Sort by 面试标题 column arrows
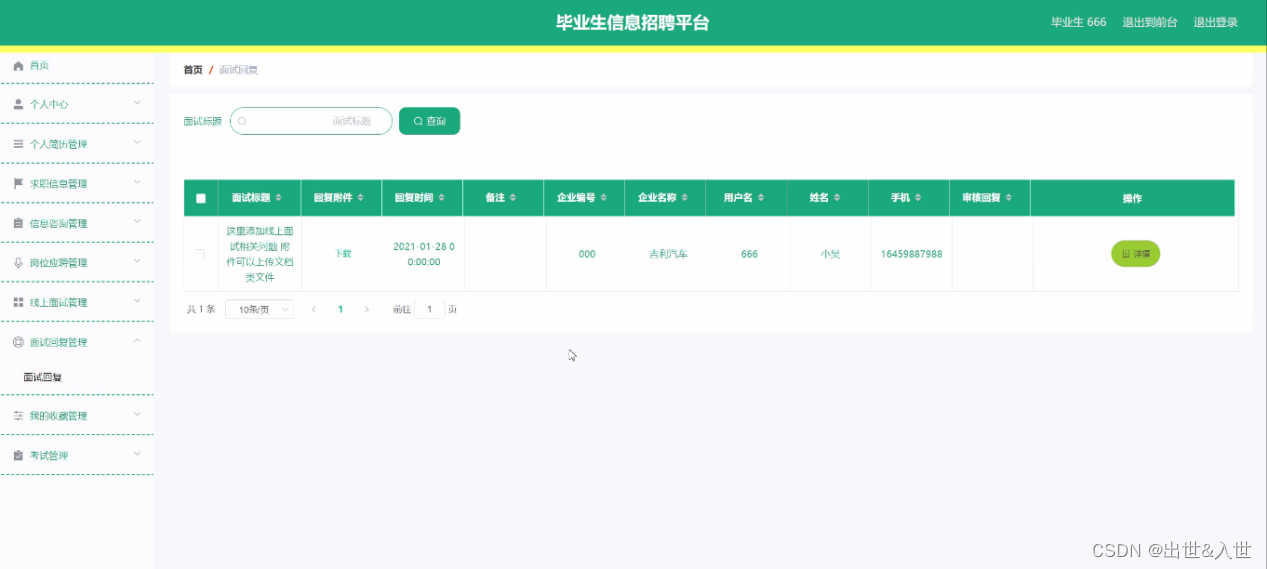The height and width of the screenshot is (569, 1267). pyautogui.click(x=279, y=198)
